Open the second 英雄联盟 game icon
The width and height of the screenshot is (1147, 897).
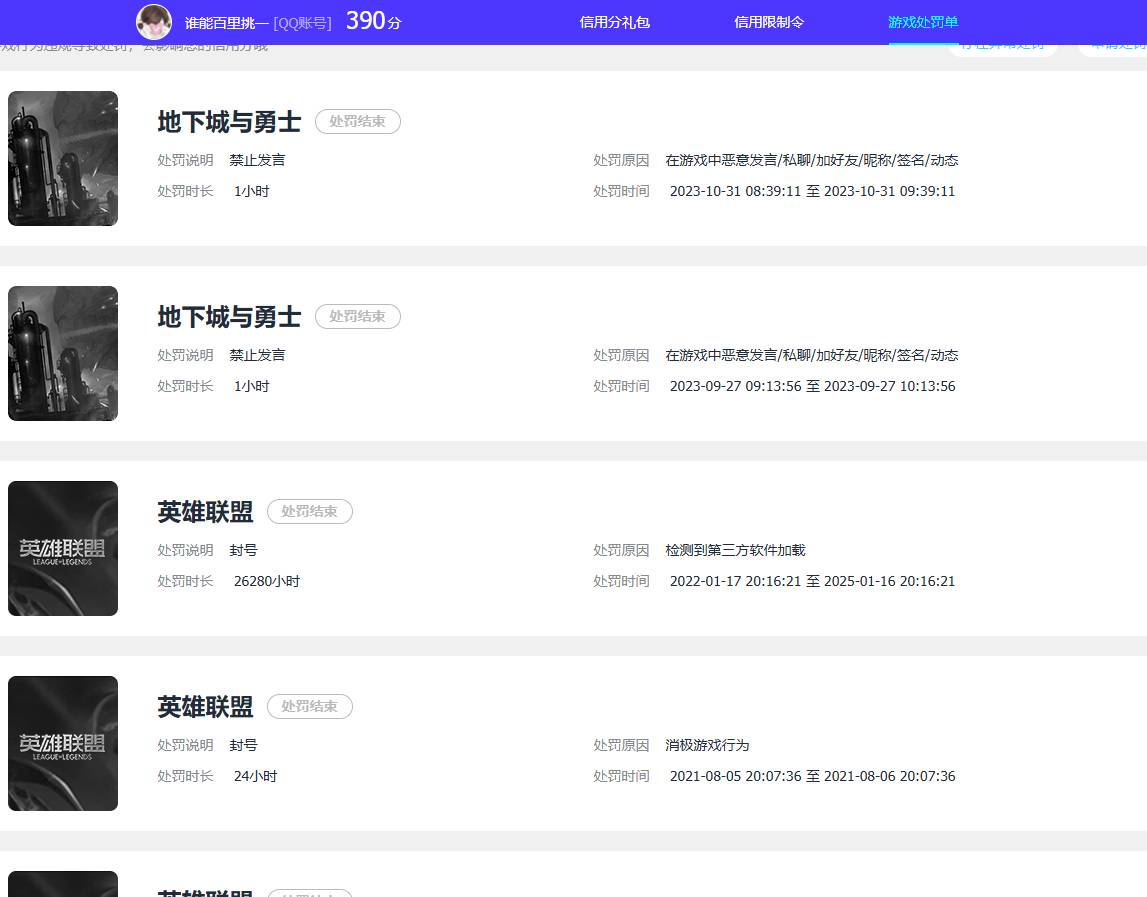[x=62, y=743]
